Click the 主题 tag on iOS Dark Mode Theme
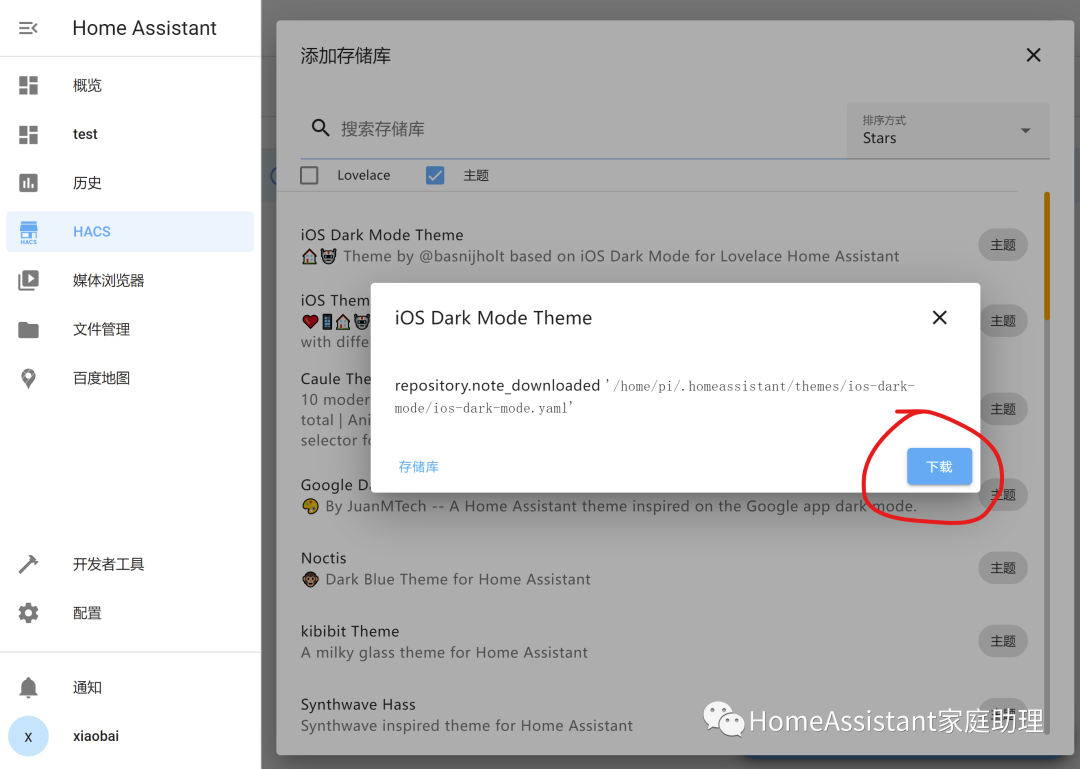The height and width of the screenshot is (769, 1080). point(1003,245)
